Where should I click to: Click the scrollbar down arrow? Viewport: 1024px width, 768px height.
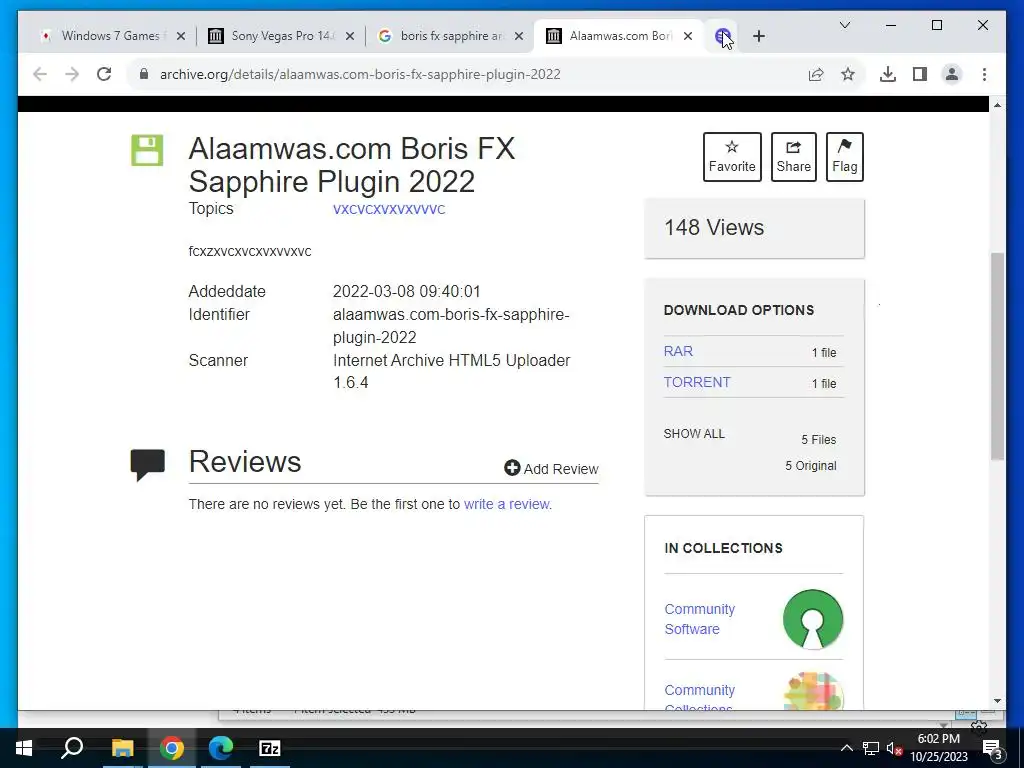pos(997,701)
